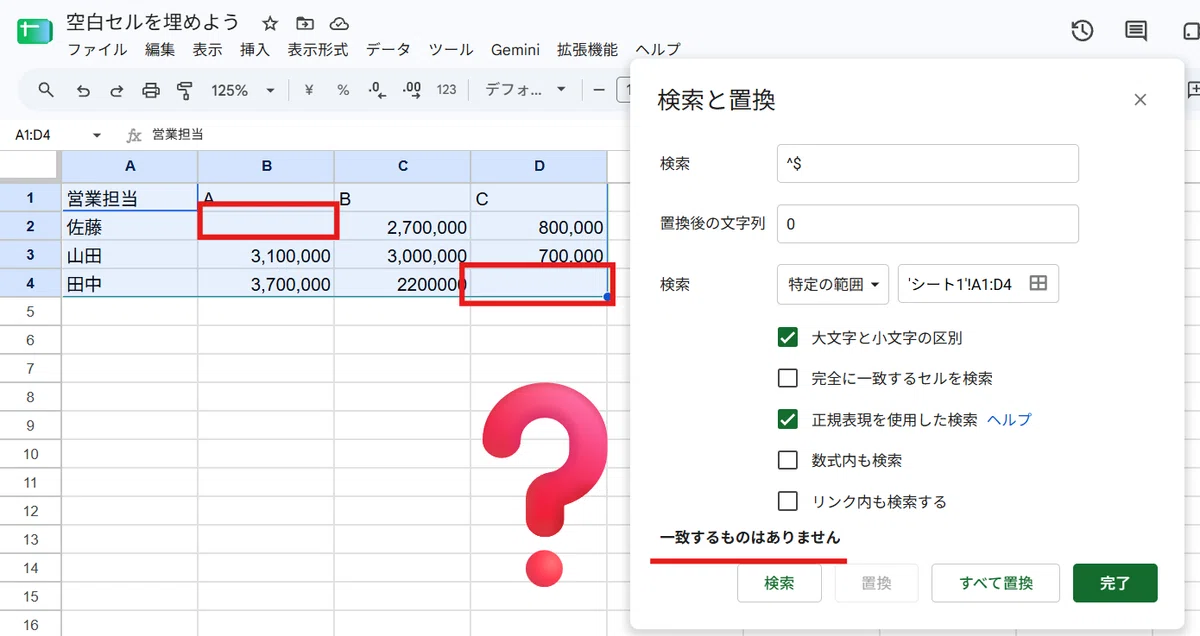Open the 拡張機能 menu
Screen dimensions: 1200x636
coord(587,49)
